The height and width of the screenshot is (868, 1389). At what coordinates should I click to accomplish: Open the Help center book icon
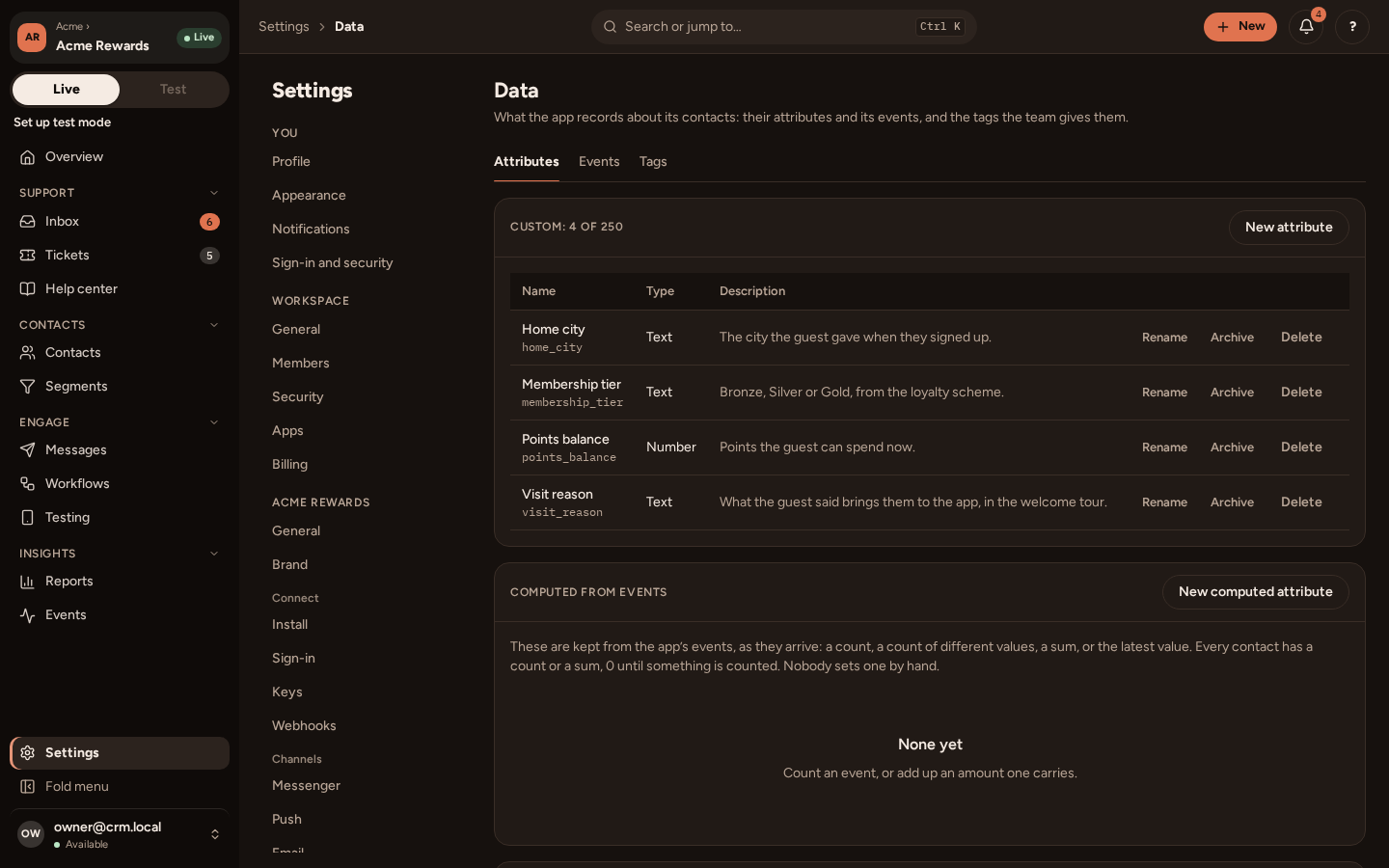(x=28, y=289)
